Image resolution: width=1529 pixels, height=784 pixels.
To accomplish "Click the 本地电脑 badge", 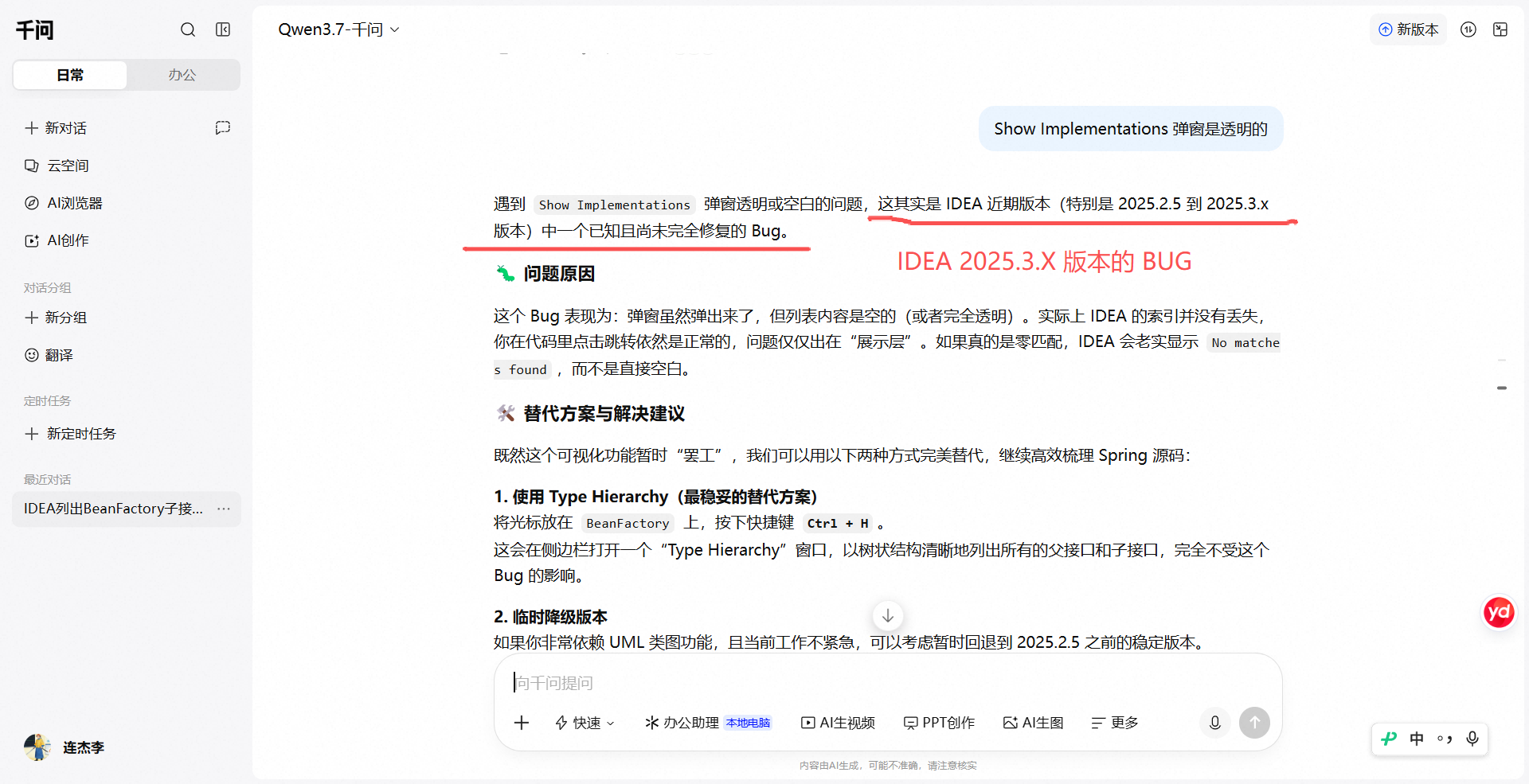I will 748,723.
